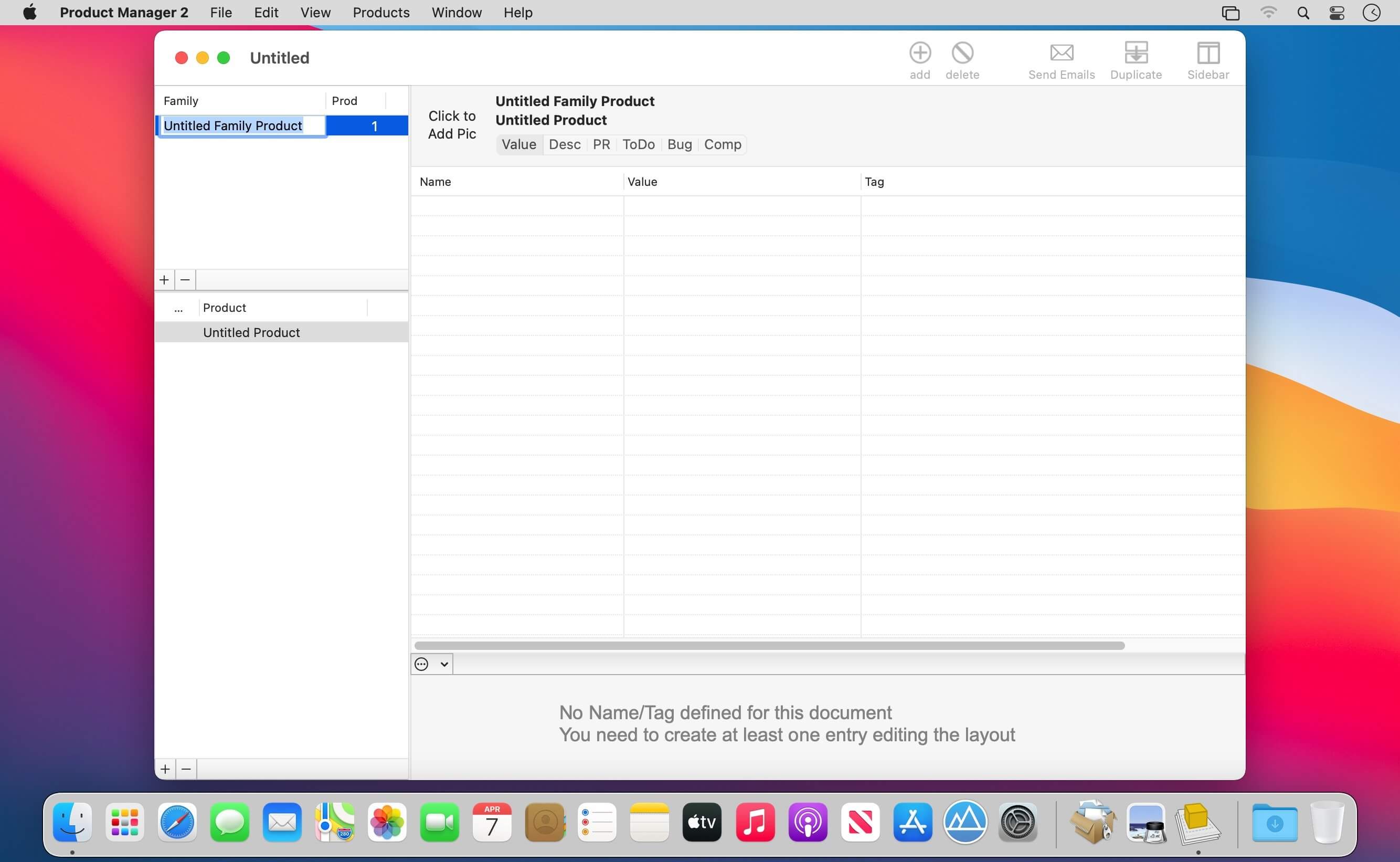Click the Duplicate toolbar icon
This screenshot has width=1400, height=862.
point(1135,53)
